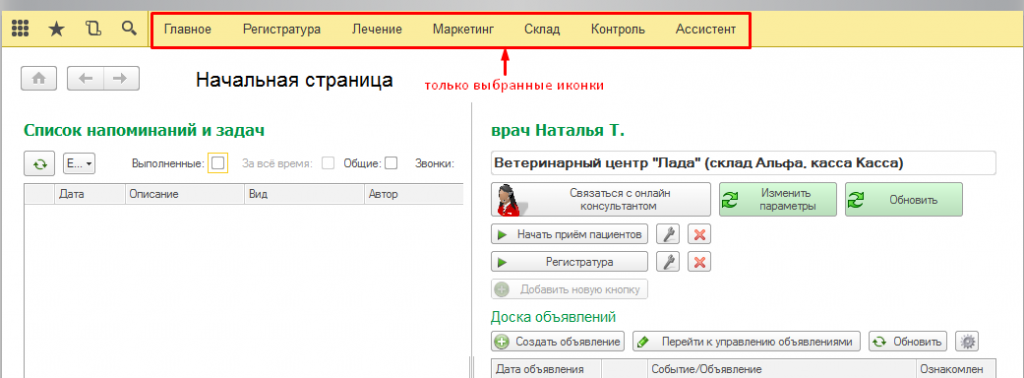The width and height of the screenshot is (1024, 378).
Task: Click 'Начать приём пациентов' button
Action: (x=569, y=234)
